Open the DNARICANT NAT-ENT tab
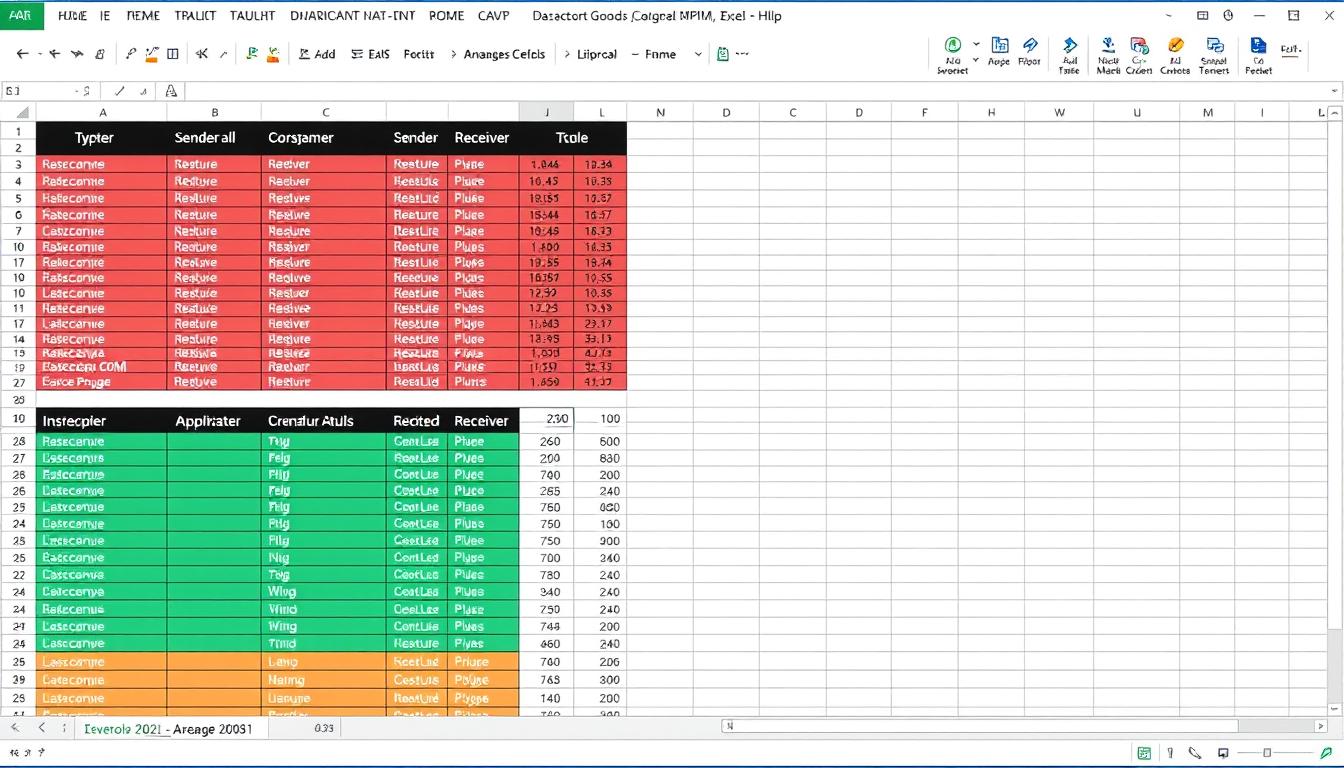The width and height of the screenshot is (1344, 768). tap(353, 16)
